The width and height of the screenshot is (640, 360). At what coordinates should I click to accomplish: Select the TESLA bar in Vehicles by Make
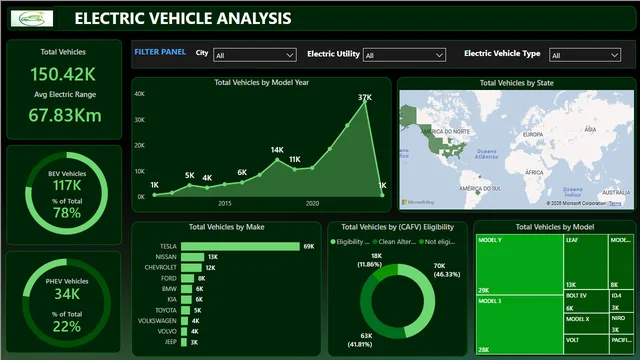tap(240, 246)
